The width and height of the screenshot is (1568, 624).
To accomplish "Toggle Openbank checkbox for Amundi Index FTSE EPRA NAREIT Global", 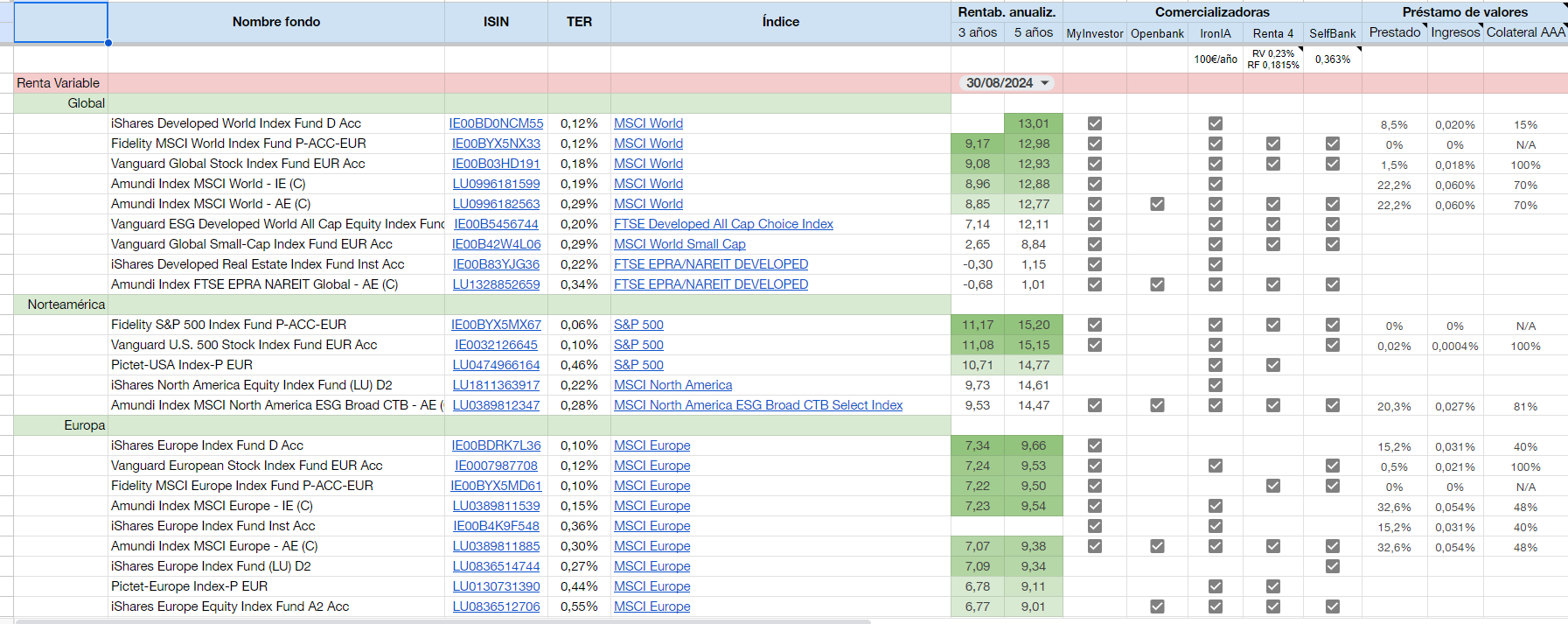I will point(1157,284).
